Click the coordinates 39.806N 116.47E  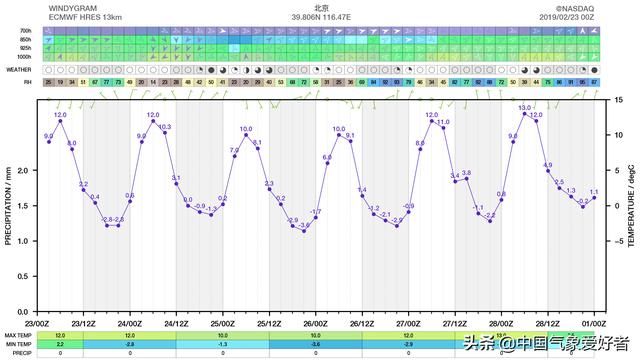tap(321, 17)
